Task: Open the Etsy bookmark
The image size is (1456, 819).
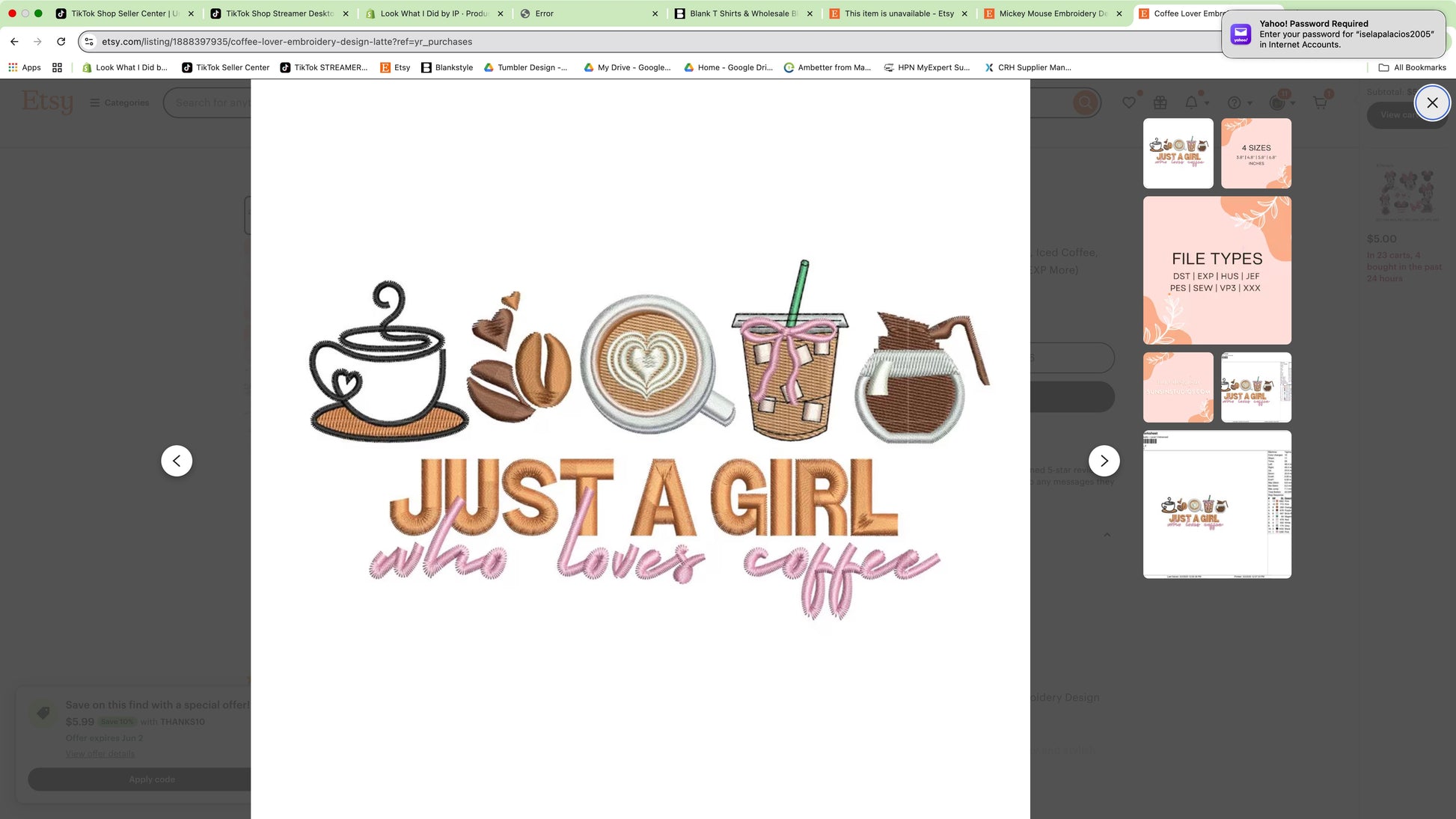Action: pos(395,67)
